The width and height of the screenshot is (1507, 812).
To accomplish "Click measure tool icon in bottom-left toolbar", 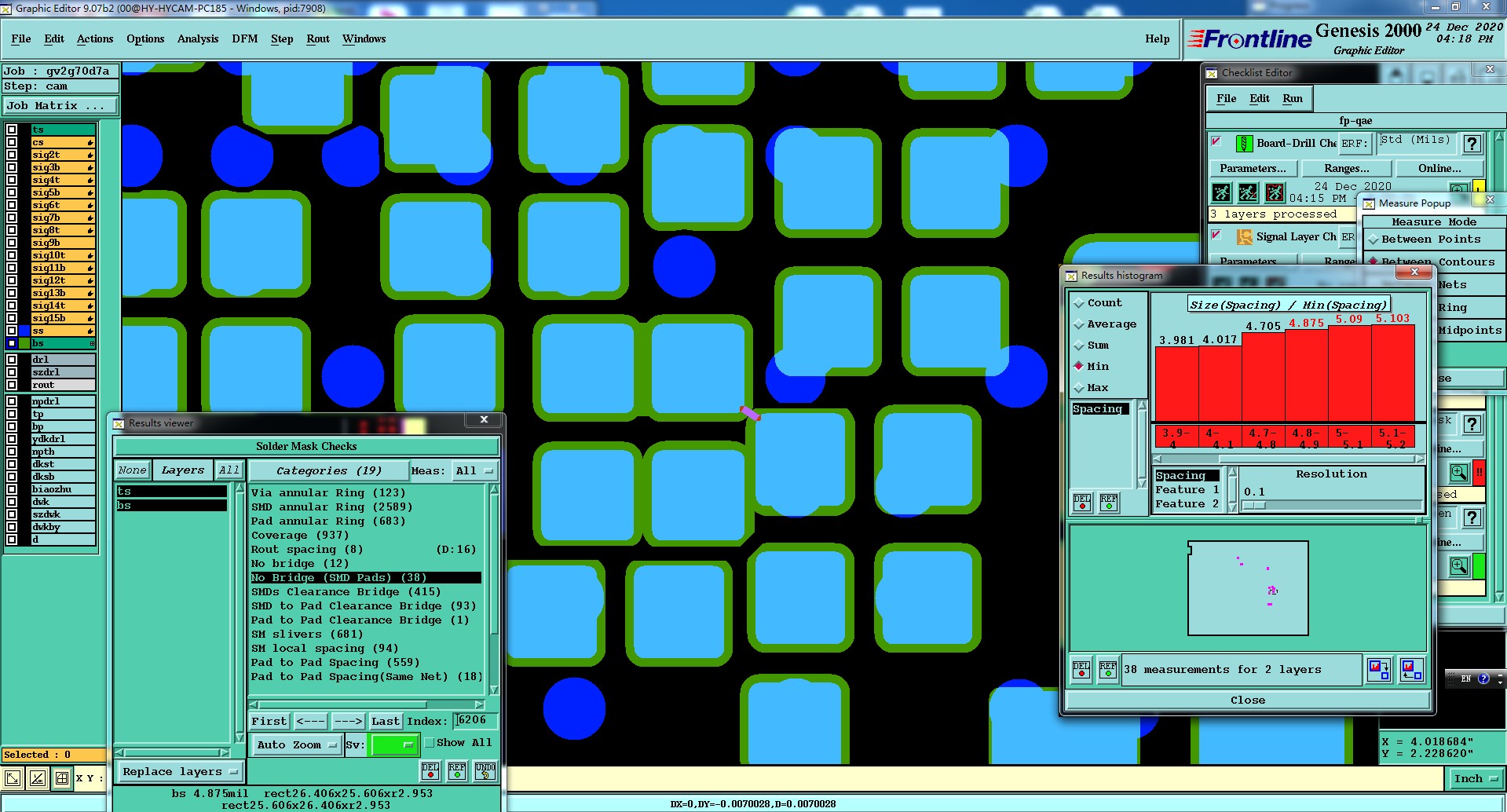I will coord(37,778).
